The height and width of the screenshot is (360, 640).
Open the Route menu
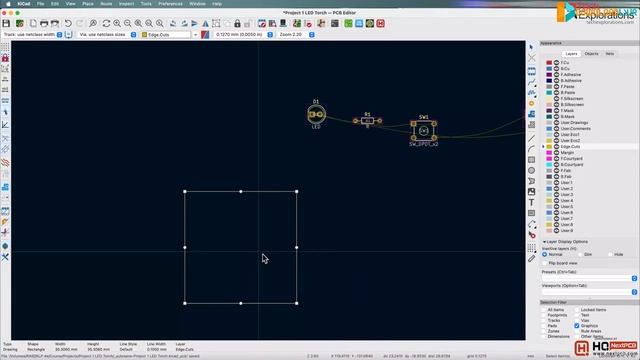(x=106, y=4)
